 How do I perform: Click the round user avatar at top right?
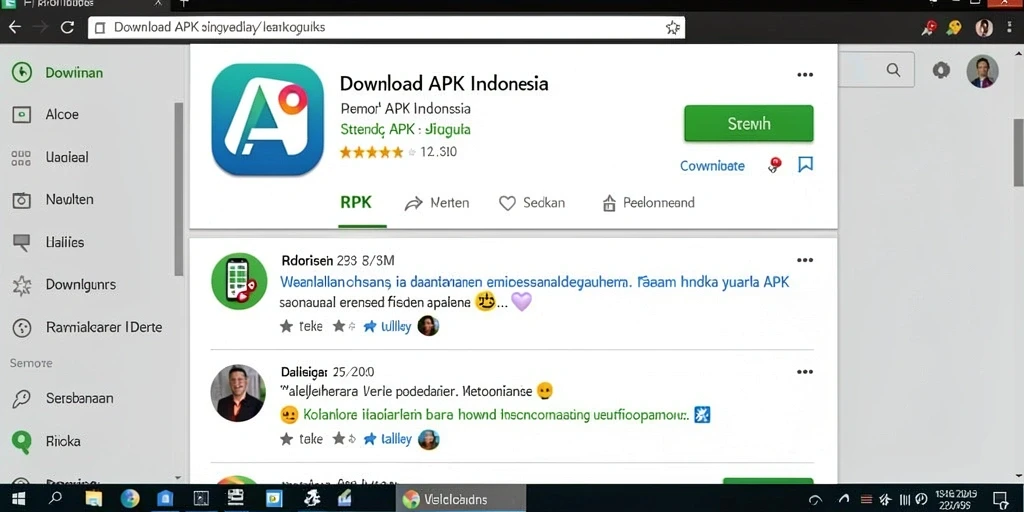tap(982, 71)
